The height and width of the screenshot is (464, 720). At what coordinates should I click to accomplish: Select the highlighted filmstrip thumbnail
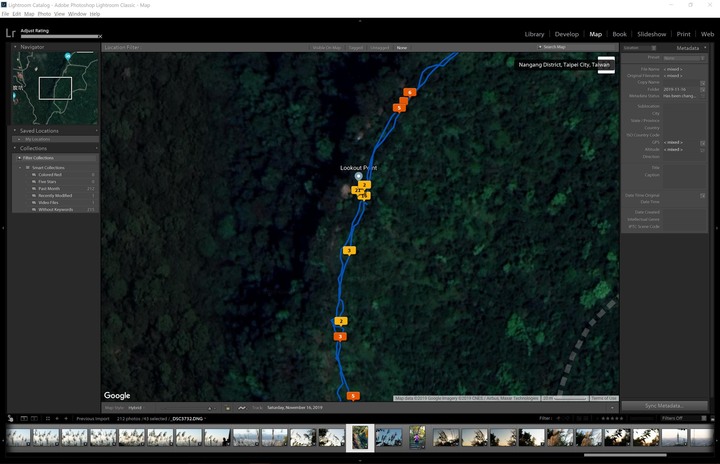coord(360,438)
